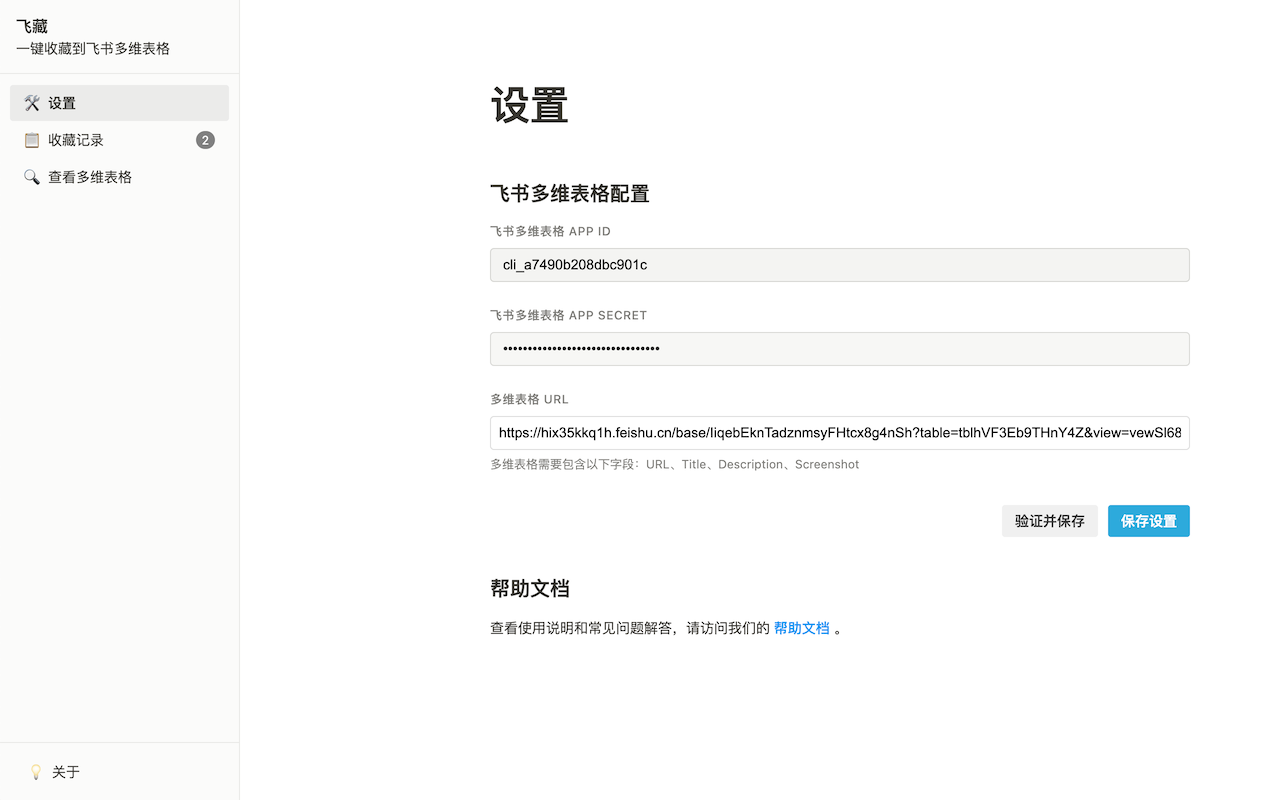The image size is (1280, 800).
Task: Click the 帮助文档 section heading
Action: (x=530, y=588)
